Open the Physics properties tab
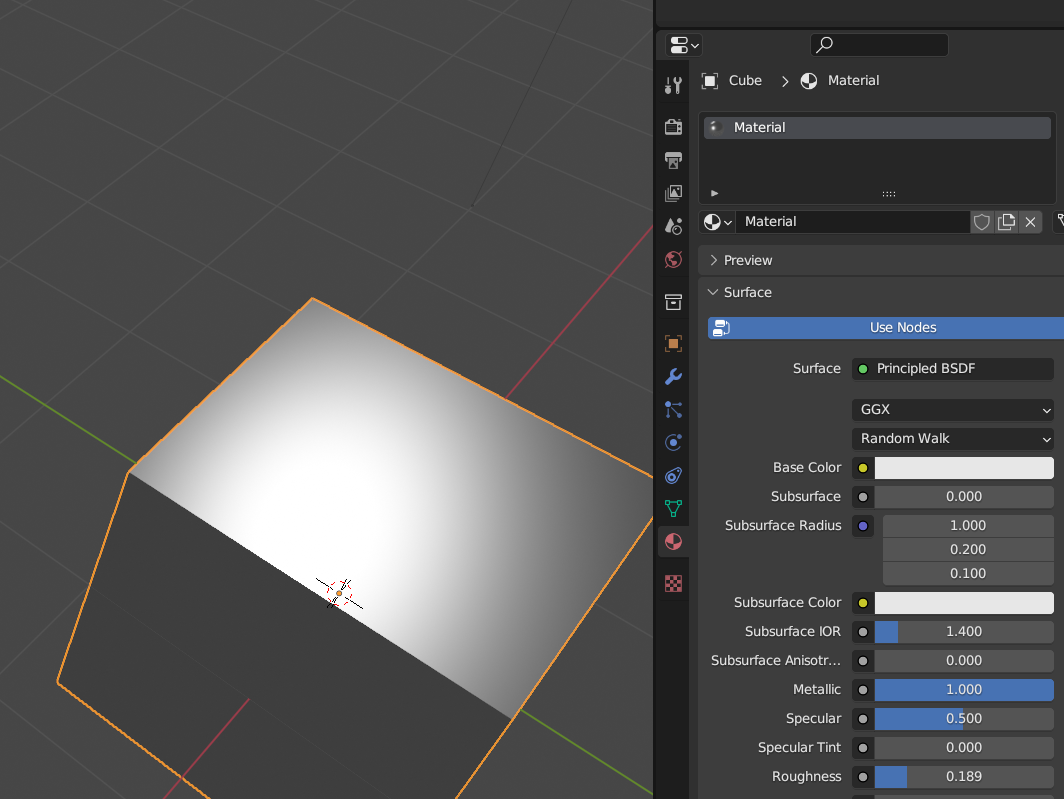The image size is (1064, 799). (673, 442)
